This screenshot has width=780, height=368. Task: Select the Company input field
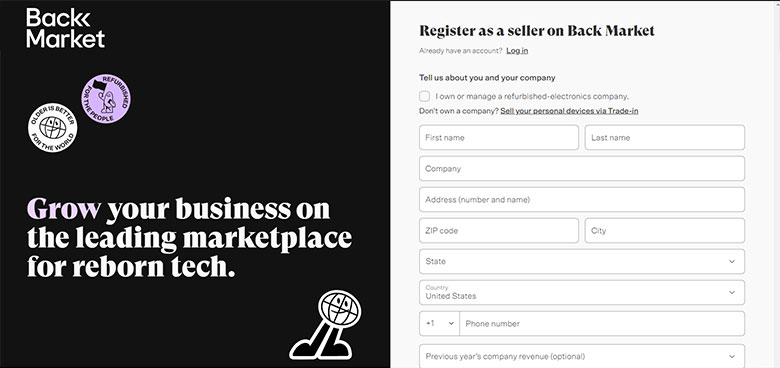(582, 169)
